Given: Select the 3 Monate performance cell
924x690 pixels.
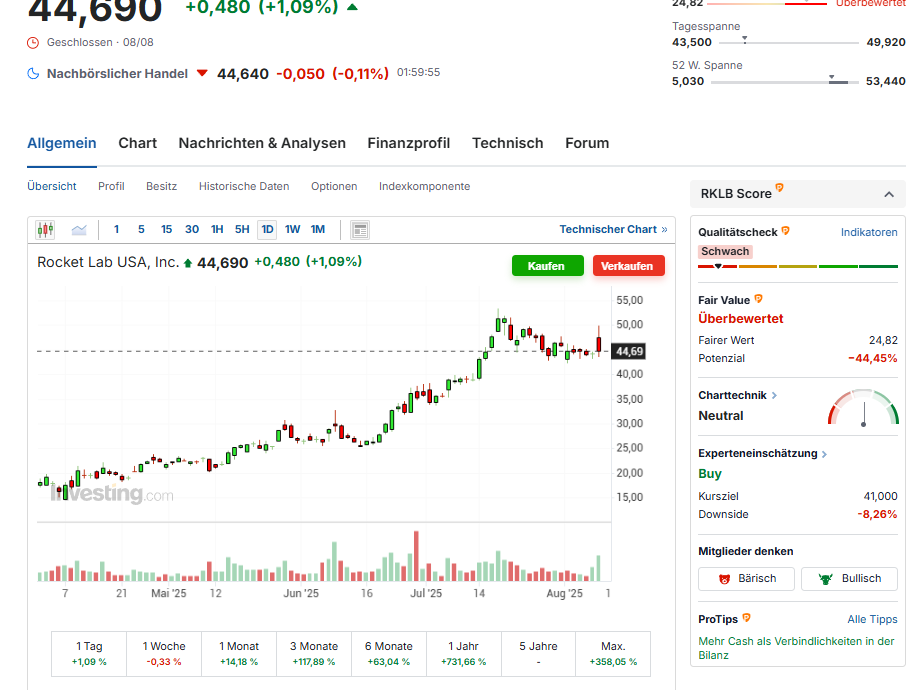Looking at the screenshot, I should click(314, 654).
